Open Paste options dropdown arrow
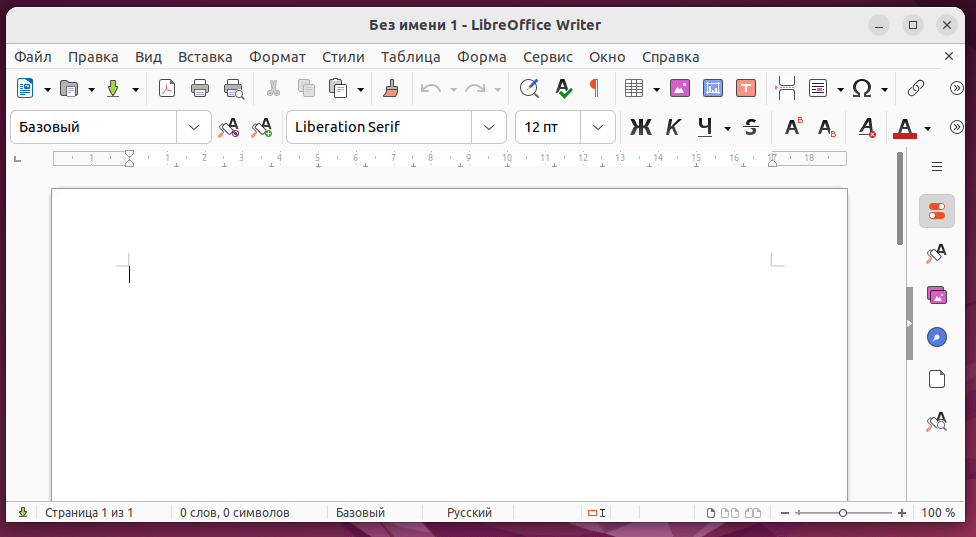 tap(360, 90)
